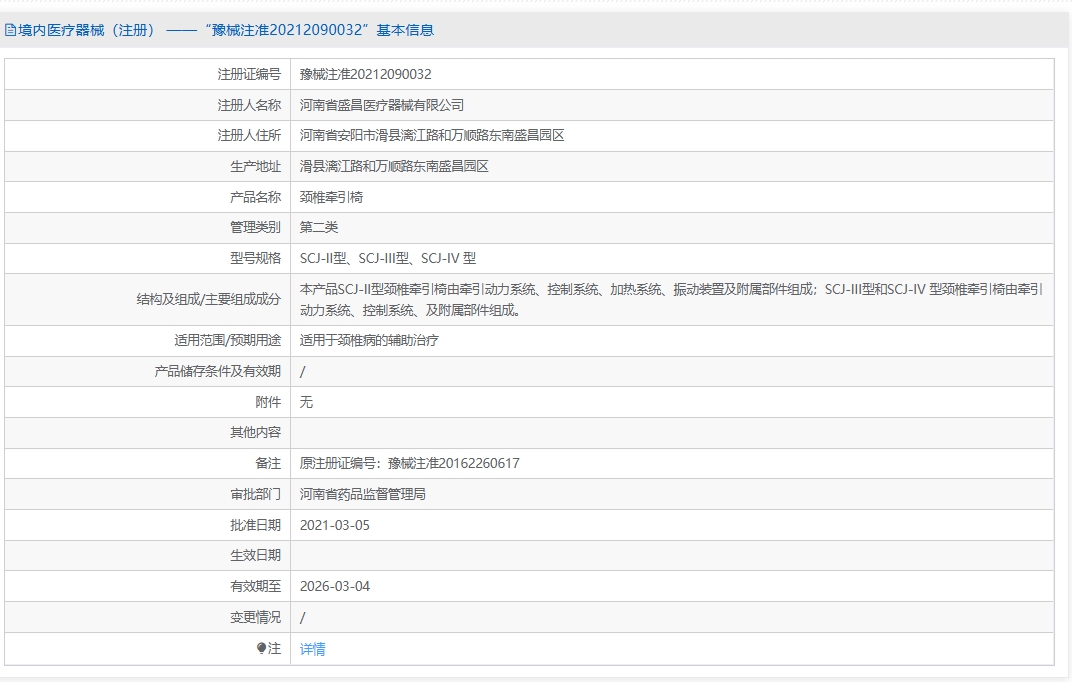
Task: Click the structure description paragraph text
Action: [x=671, y=299]
